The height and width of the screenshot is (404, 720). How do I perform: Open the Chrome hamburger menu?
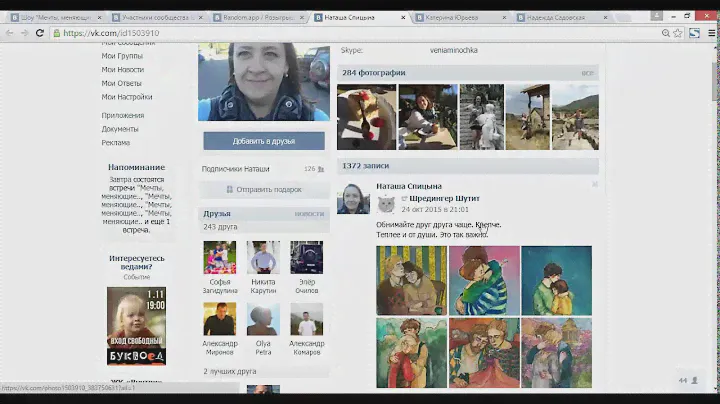pos(711,33)
